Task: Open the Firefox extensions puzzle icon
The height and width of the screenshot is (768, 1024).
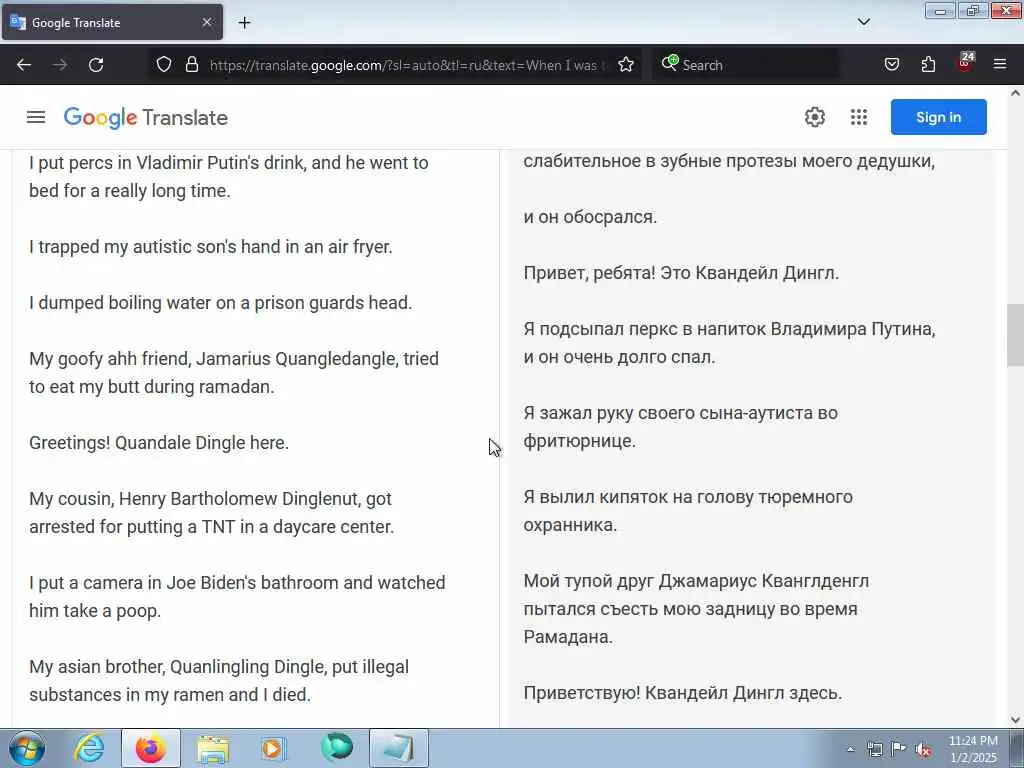Action: 928,65
